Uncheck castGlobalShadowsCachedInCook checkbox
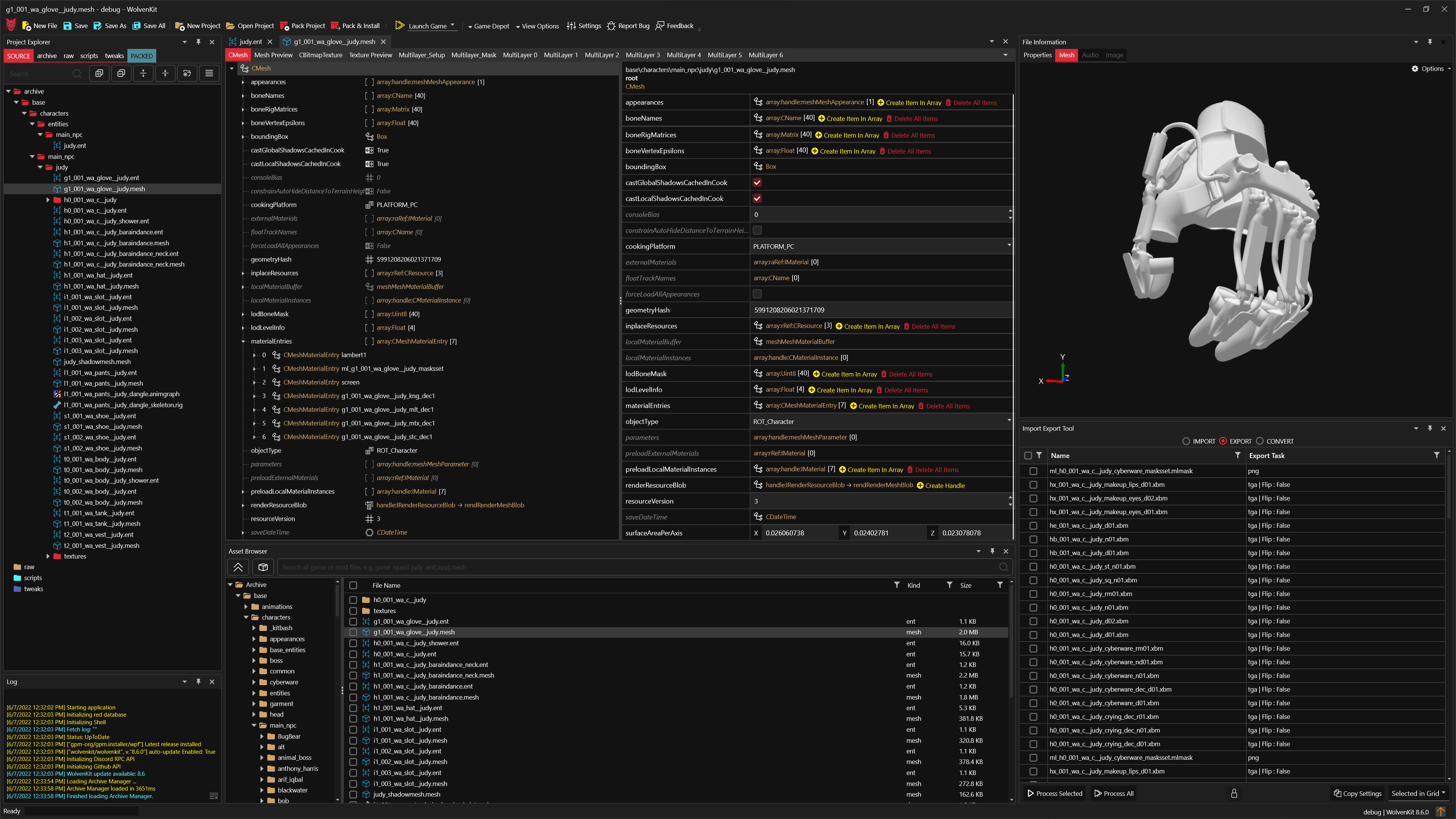This screenshot has width=1456, height=819. pos(757,182)
